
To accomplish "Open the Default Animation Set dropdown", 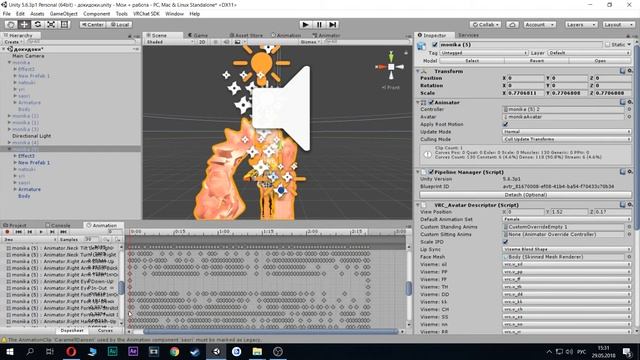I will [x=567, y=219].
